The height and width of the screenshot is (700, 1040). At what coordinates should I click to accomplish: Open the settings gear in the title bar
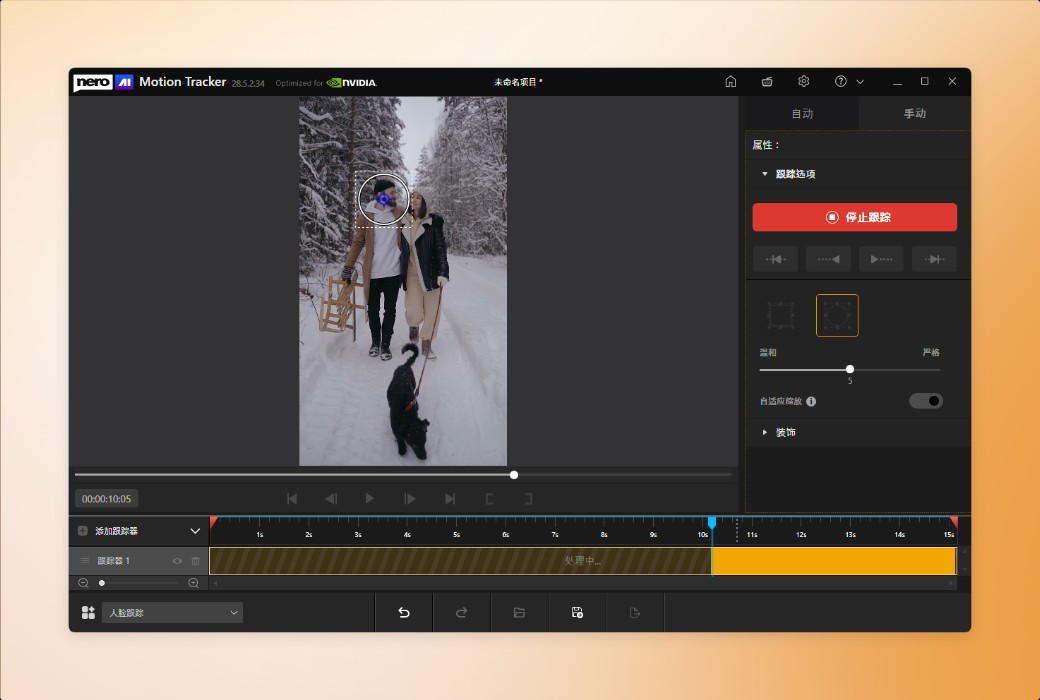coord(803,81)
